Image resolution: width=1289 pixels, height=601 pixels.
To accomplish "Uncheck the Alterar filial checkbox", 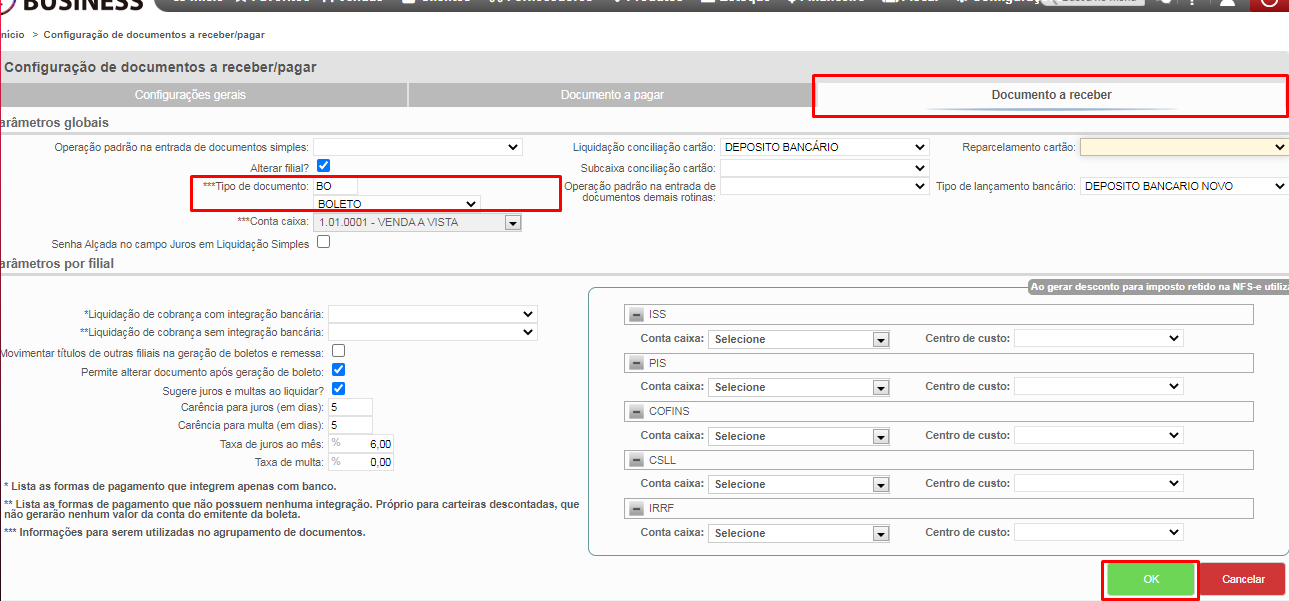I will click(323, 166).
